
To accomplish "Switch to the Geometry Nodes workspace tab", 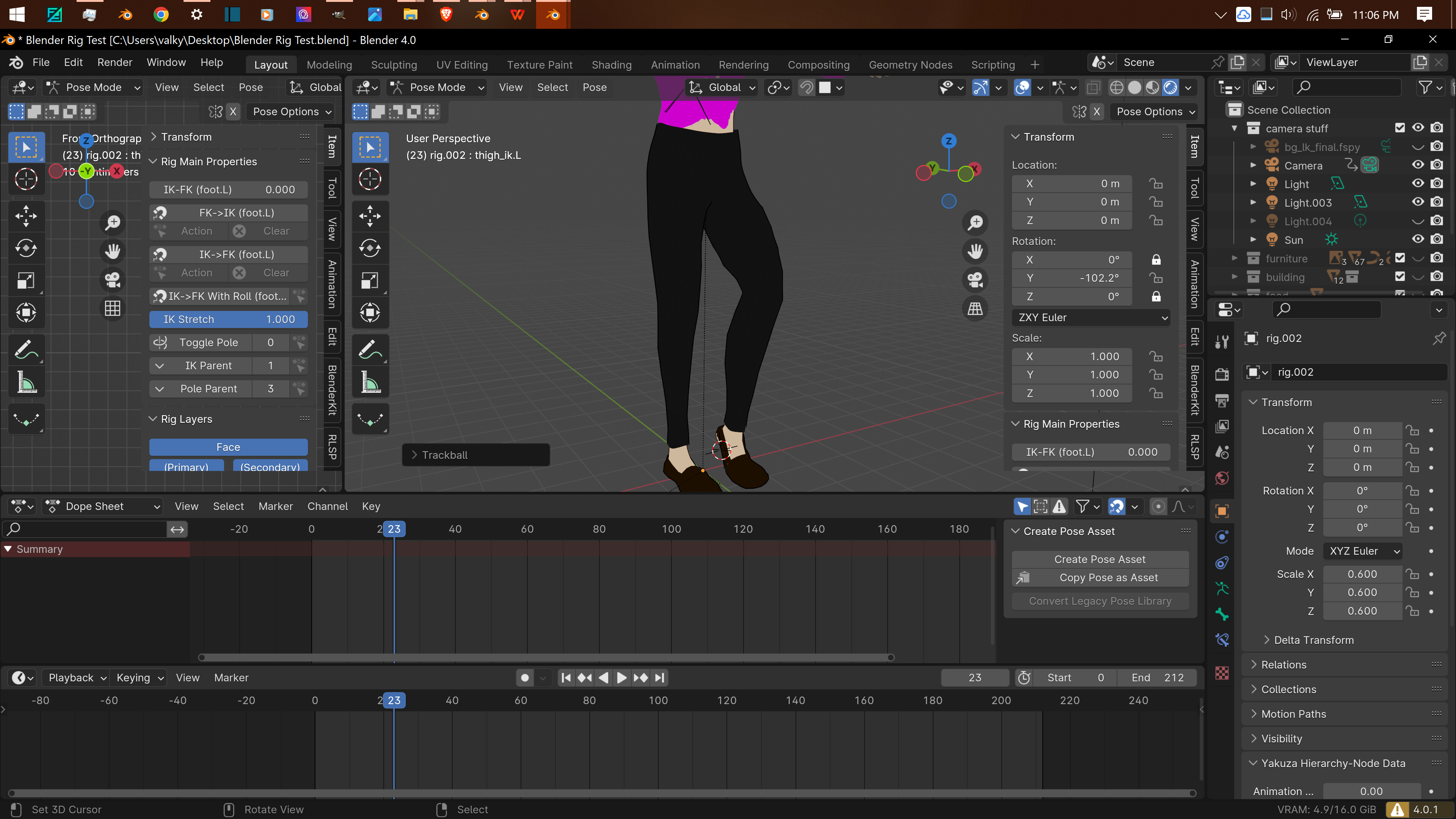I will (910, 65).
